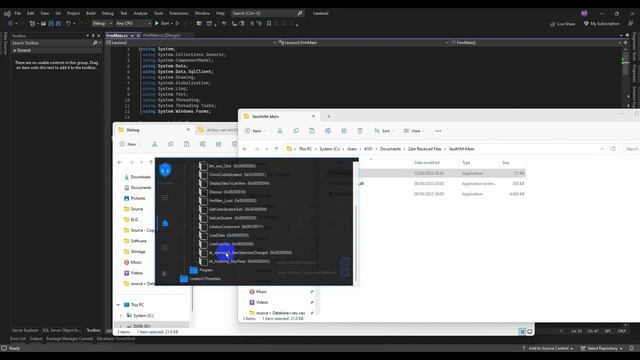Click the Back arrow in VaultVM-Main Explorer
The height and width of the screenshot is (360, 640).
245,149
